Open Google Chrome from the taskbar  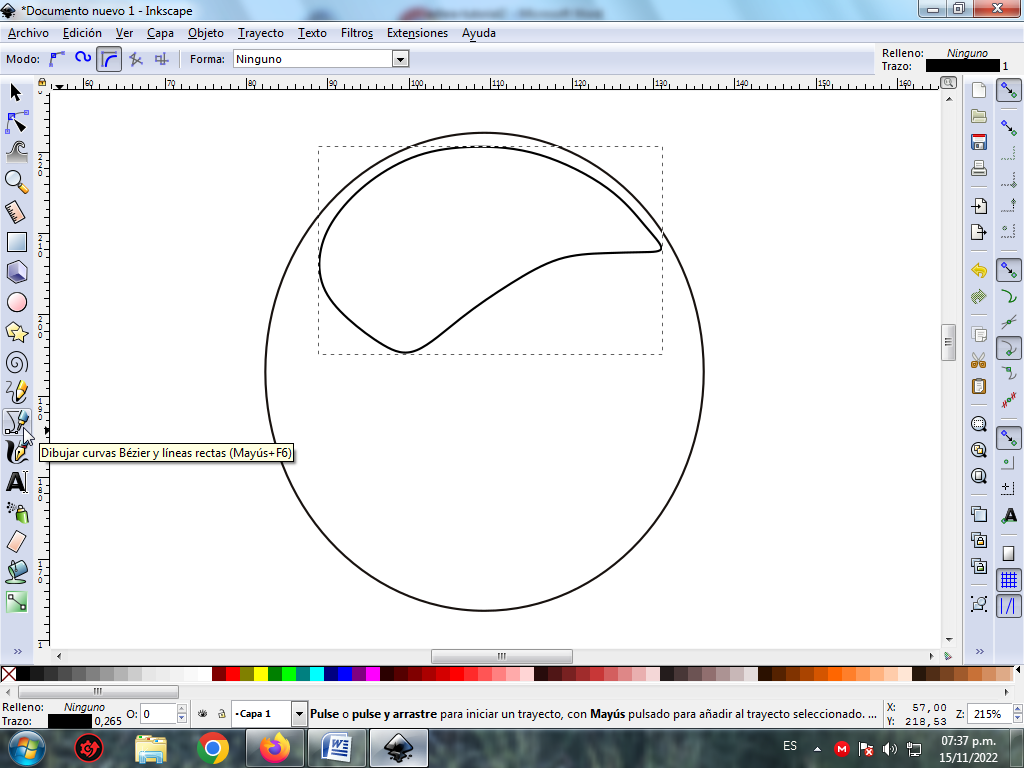(213, 748)
